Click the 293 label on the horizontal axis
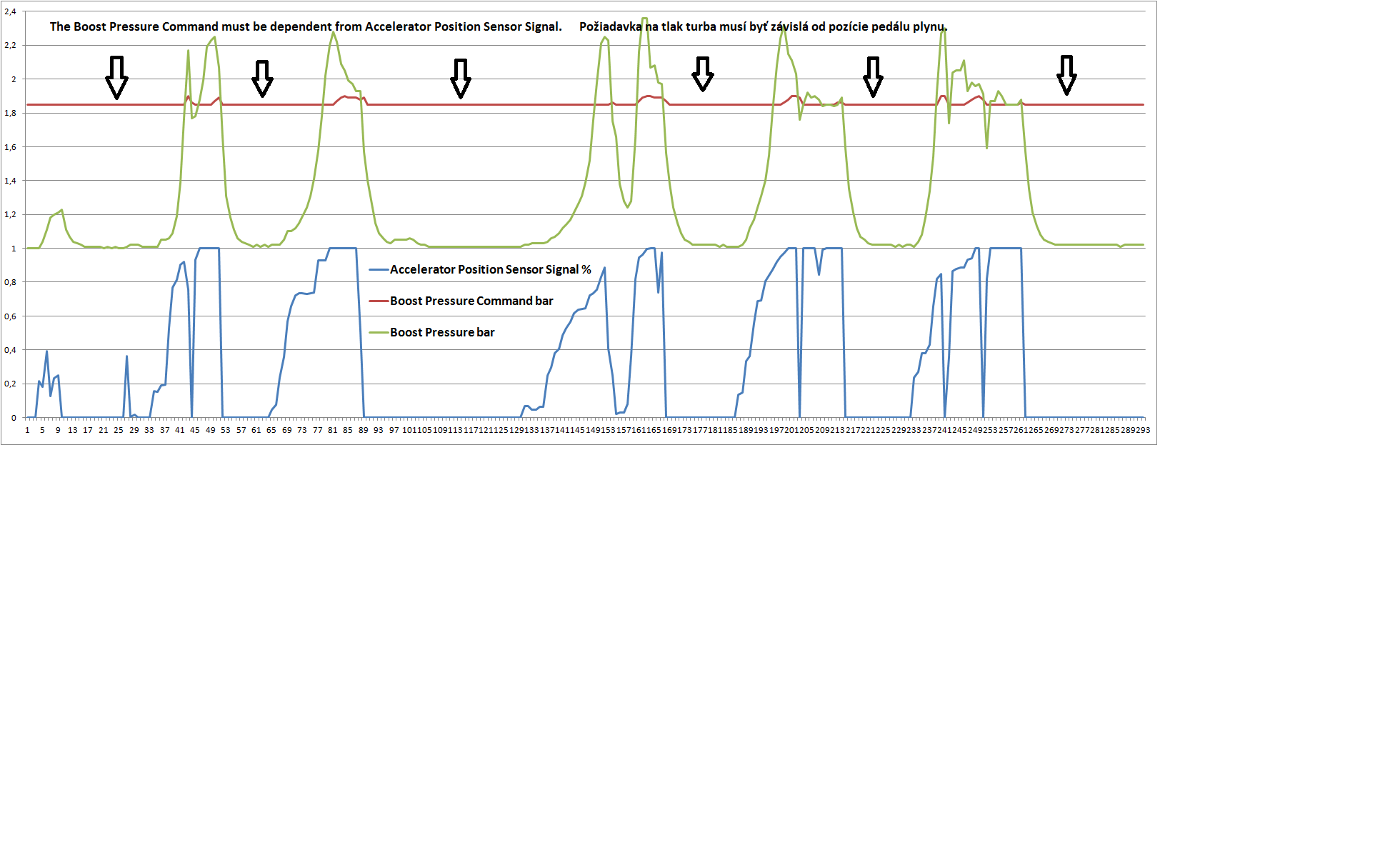The height and width of the screenshot is (850, 1400). coord(1143,430)
